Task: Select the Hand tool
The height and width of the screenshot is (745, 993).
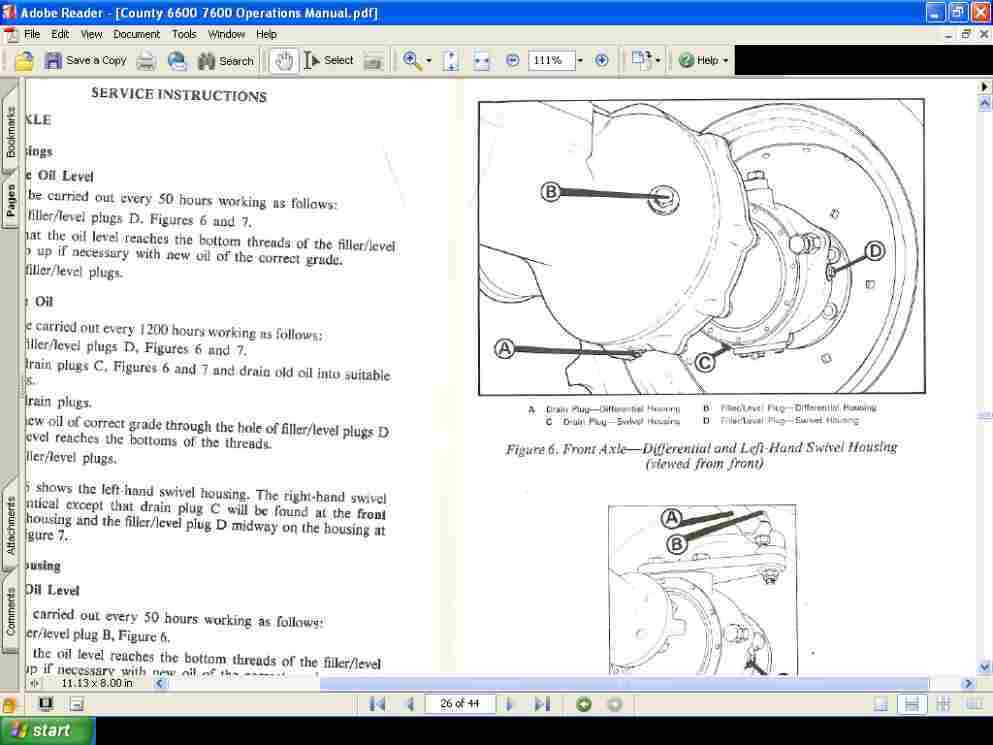Action: click(283, 61)
